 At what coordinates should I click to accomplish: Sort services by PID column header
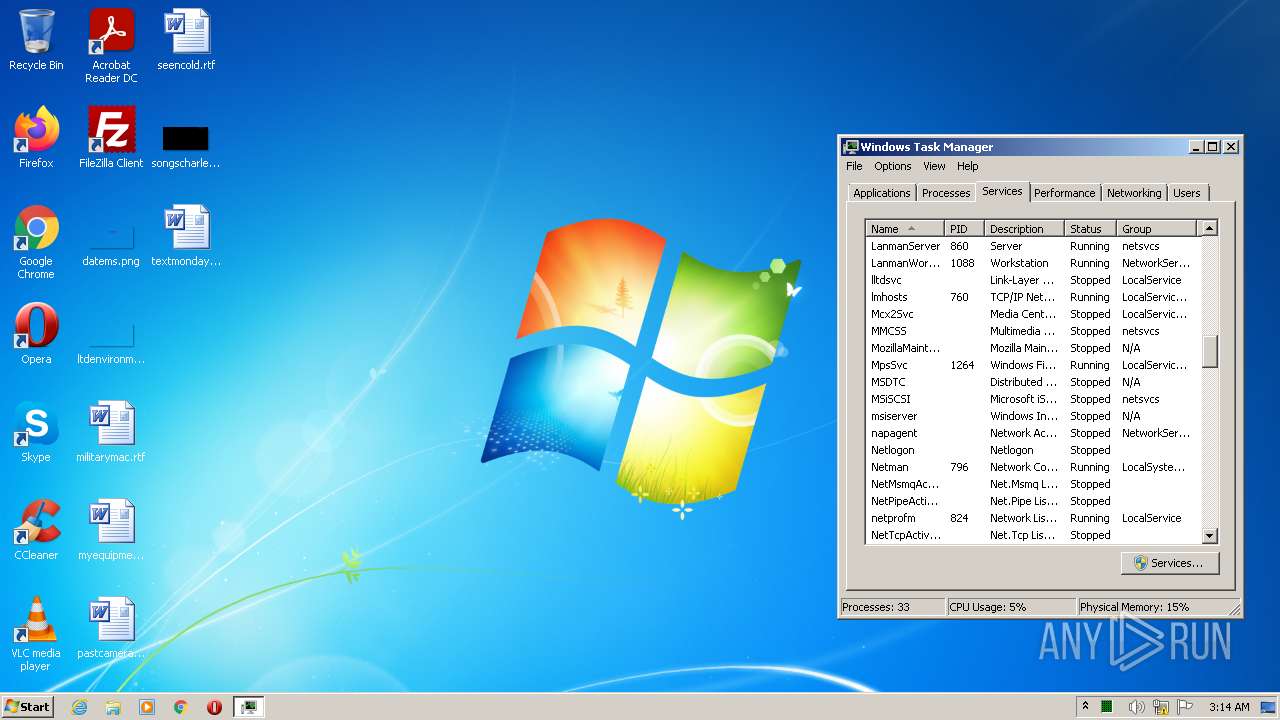(x=964, y=229)
